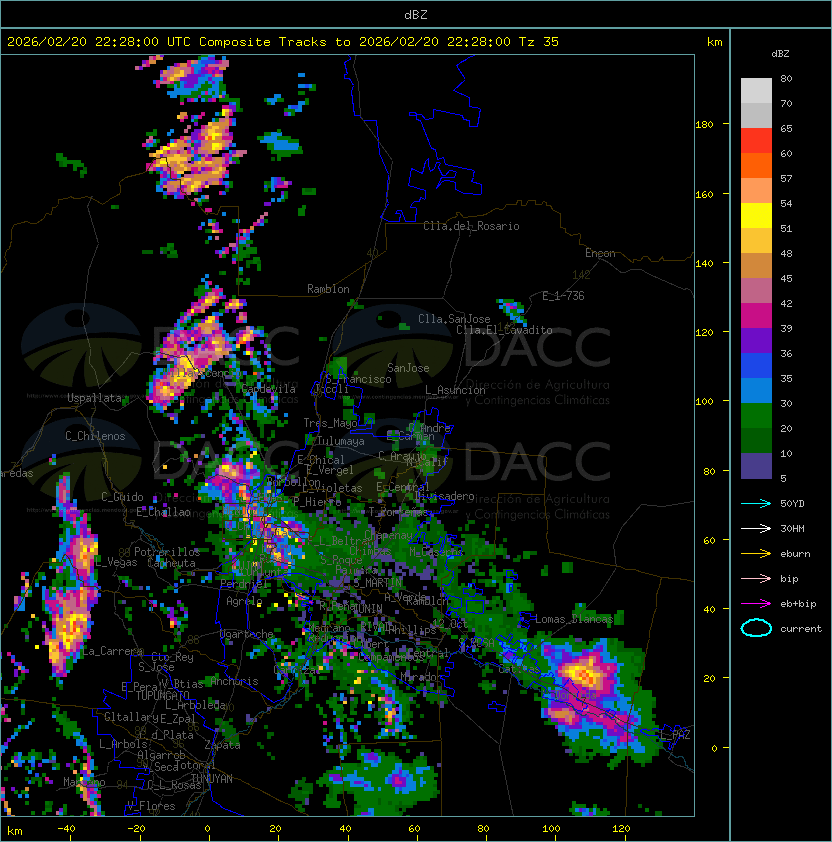Select the bright yellow swatch between 54 and 51
Image resolution: width=832 pixels, height=842 pixels.
point(756,216)
